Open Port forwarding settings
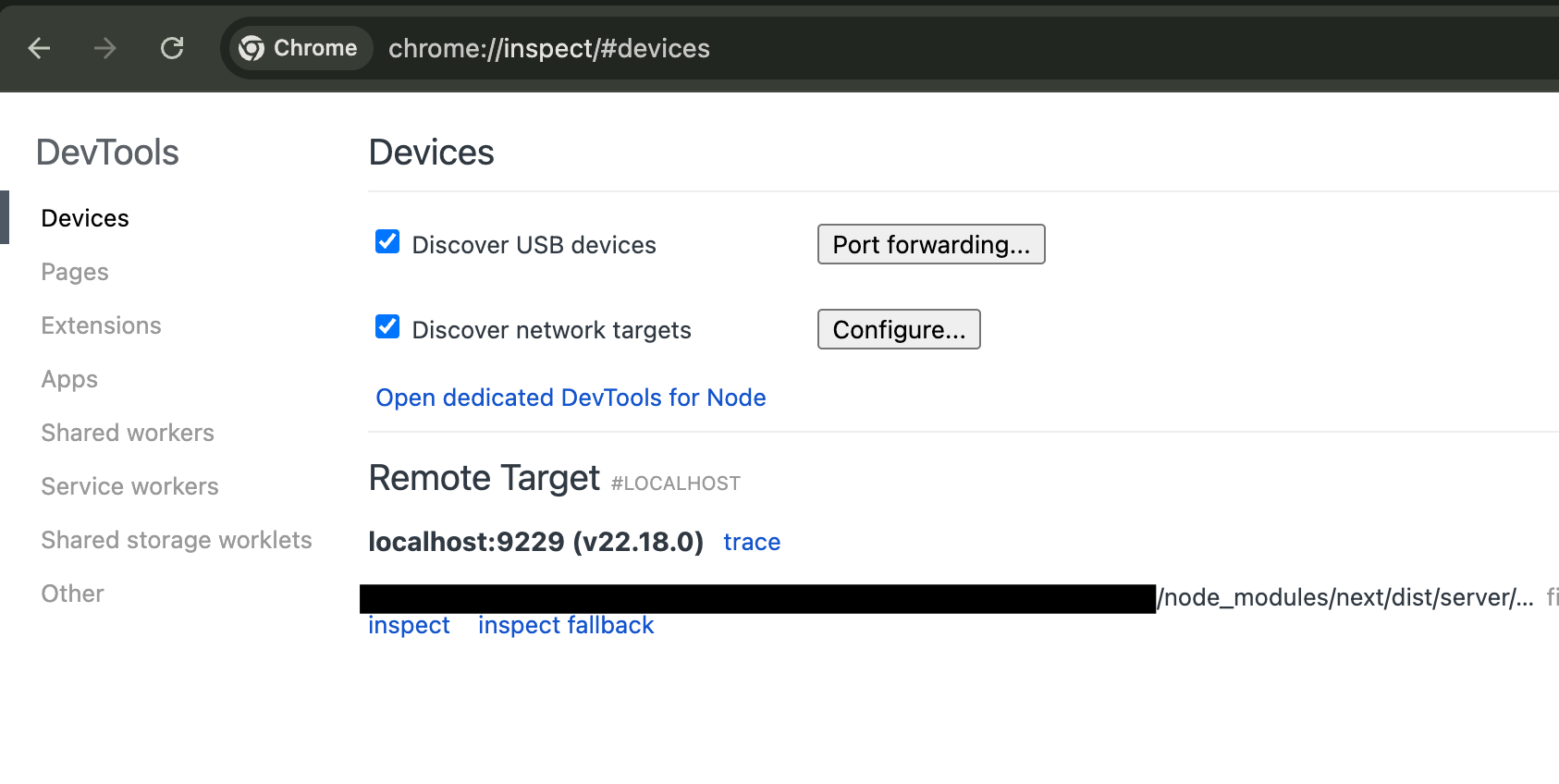This screenshot has height=784, width=1559. tap(930, 244)
